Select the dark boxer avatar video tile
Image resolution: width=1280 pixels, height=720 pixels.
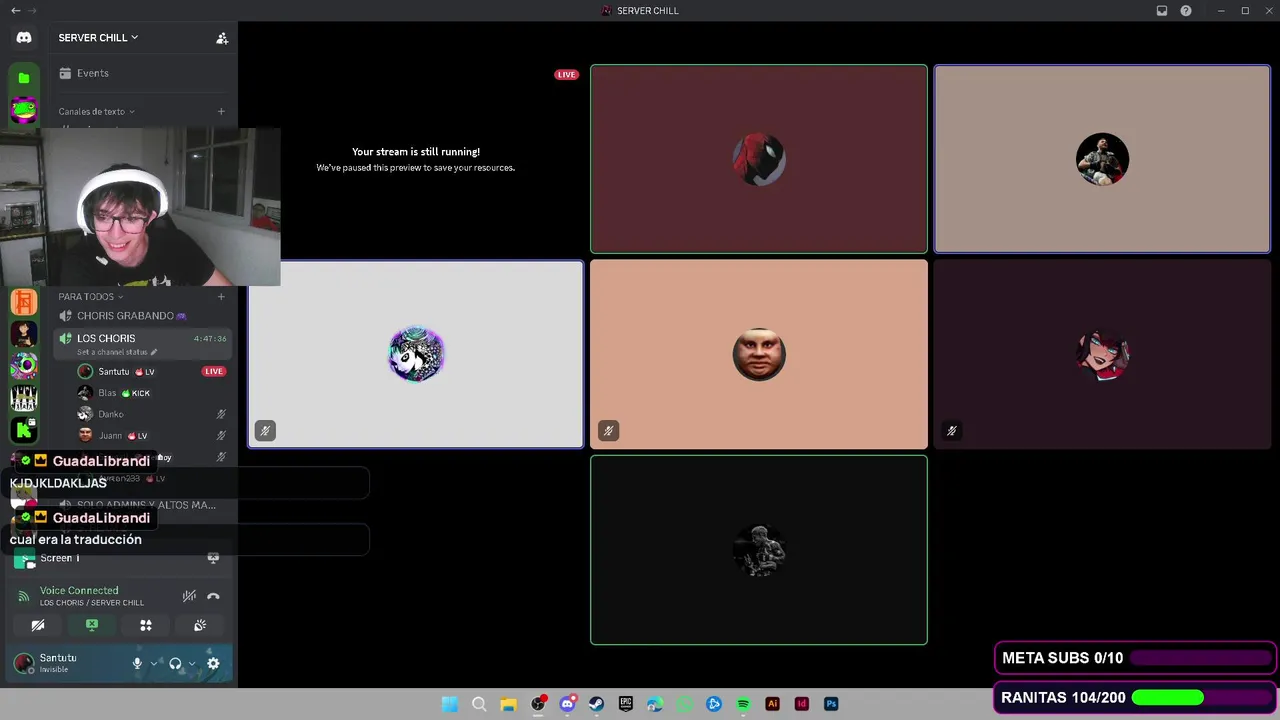coord(759,550)
